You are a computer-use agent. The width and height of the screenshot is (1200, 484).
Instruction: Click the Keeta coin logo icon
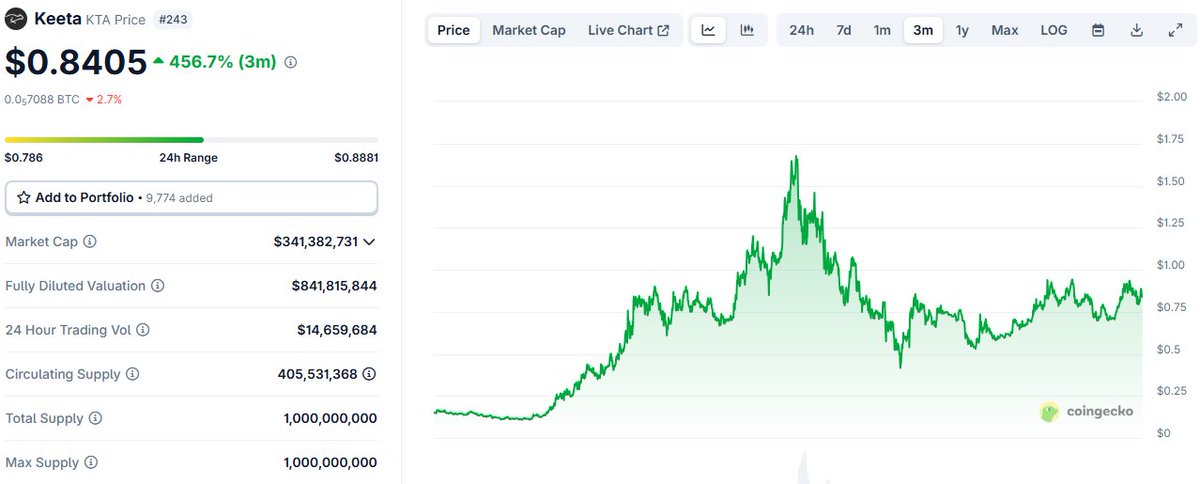[16, 20]
